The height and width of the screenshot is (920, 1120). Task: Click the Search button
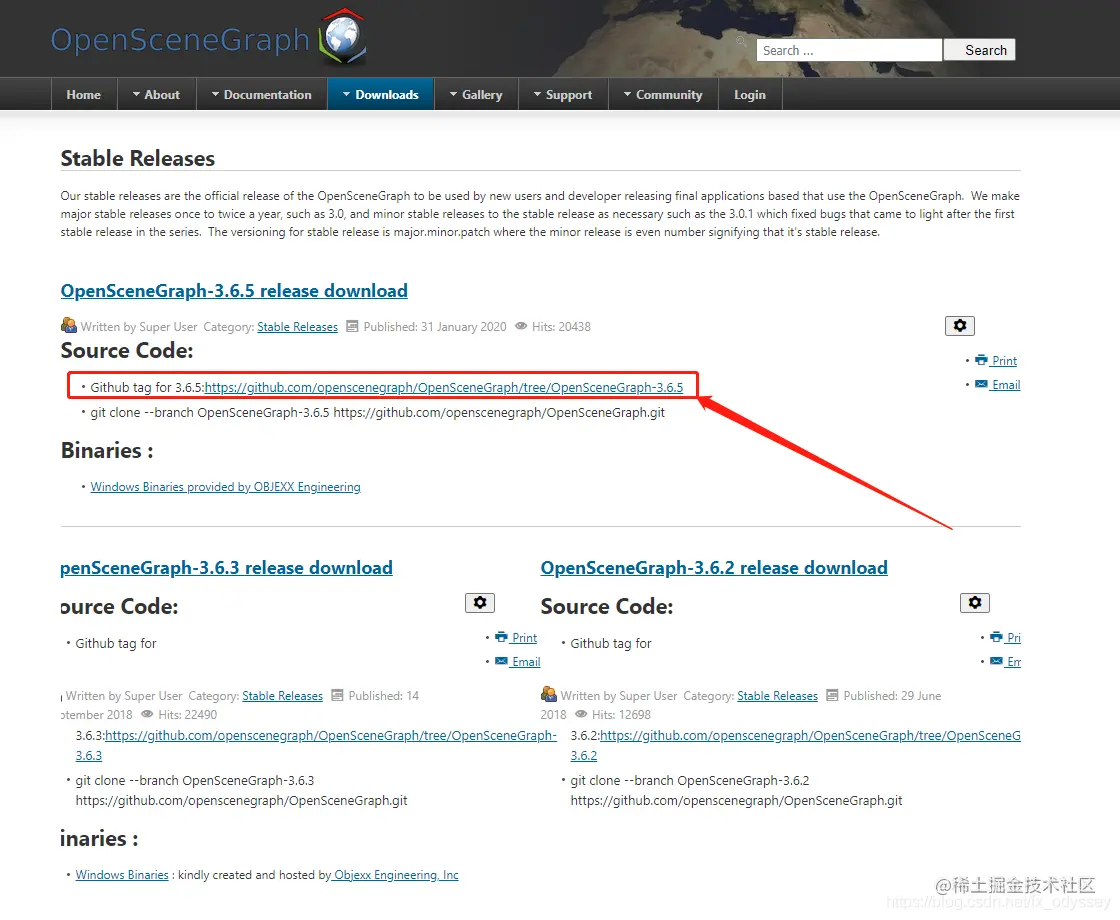tap(980, 50)
